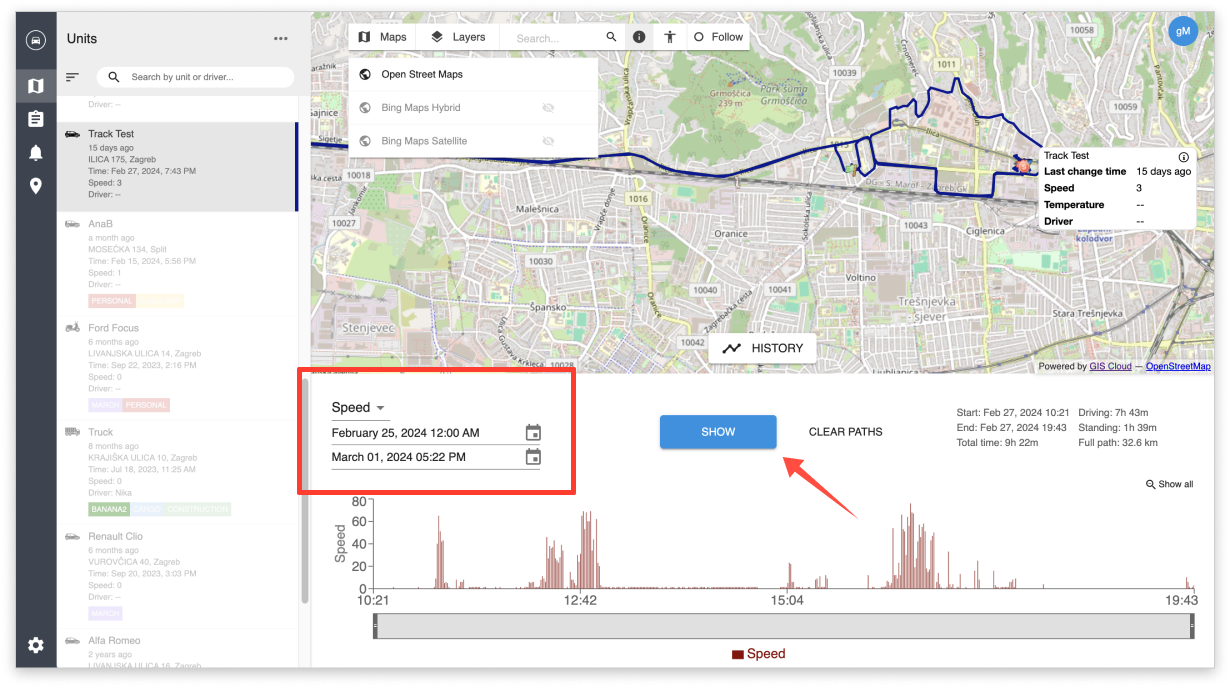Open calendar picker for March 01 end date

click(x=533, y=457)
